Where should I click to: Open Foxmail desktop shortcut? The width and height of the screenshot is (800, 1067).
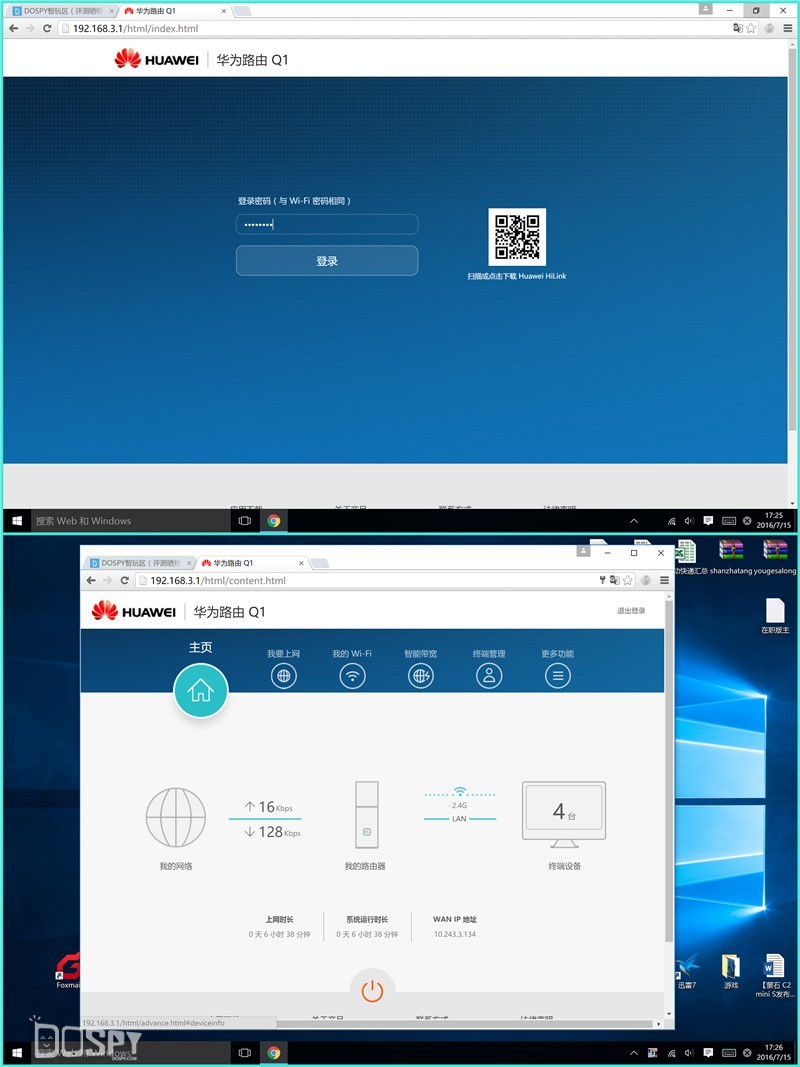[x=68, y=970]
